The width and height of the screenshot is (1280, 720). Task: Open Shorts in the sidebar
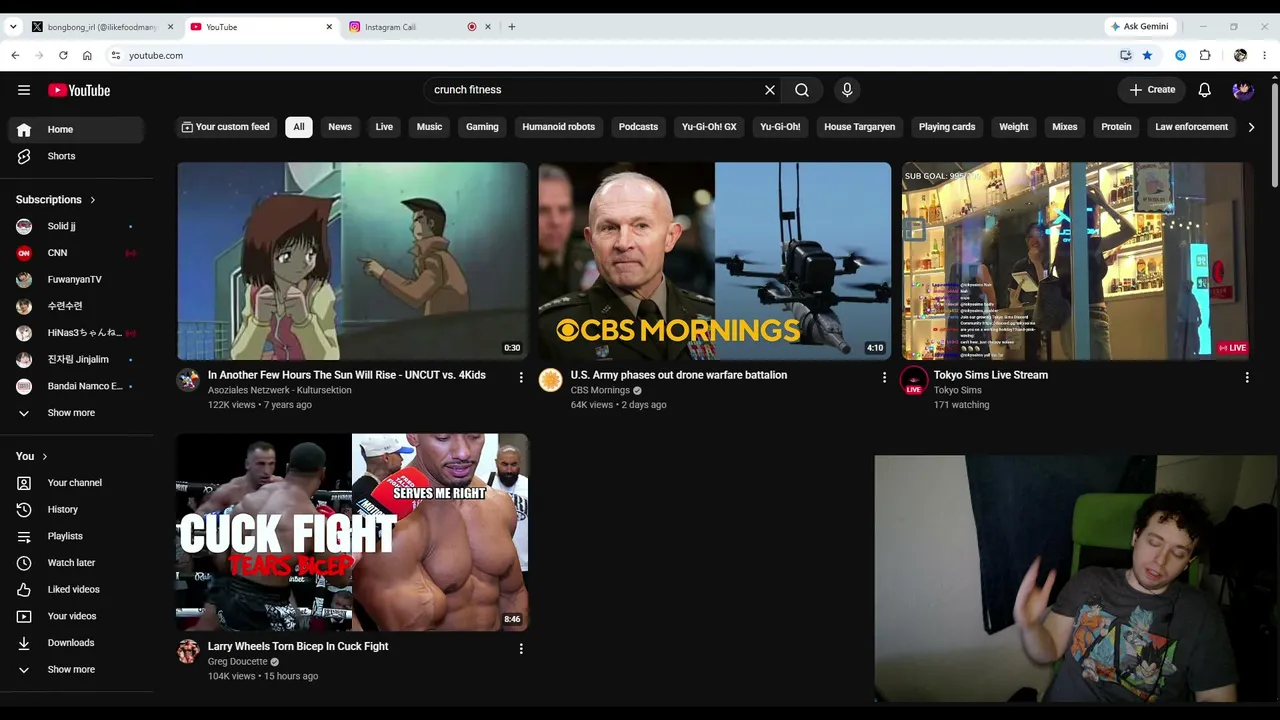point(76,156)
